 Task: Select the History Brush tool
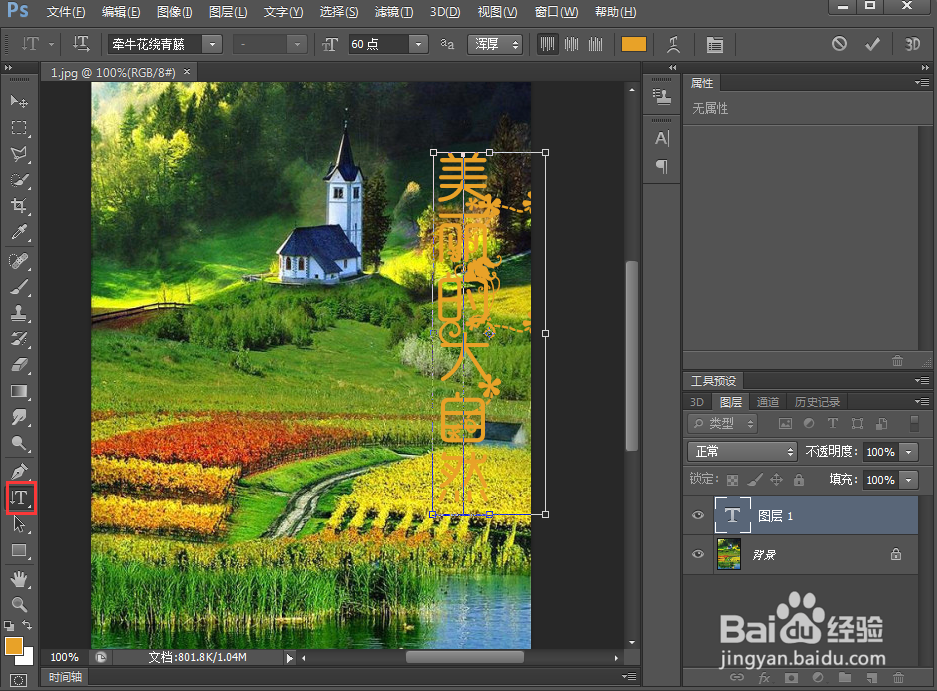pos(19,339)
